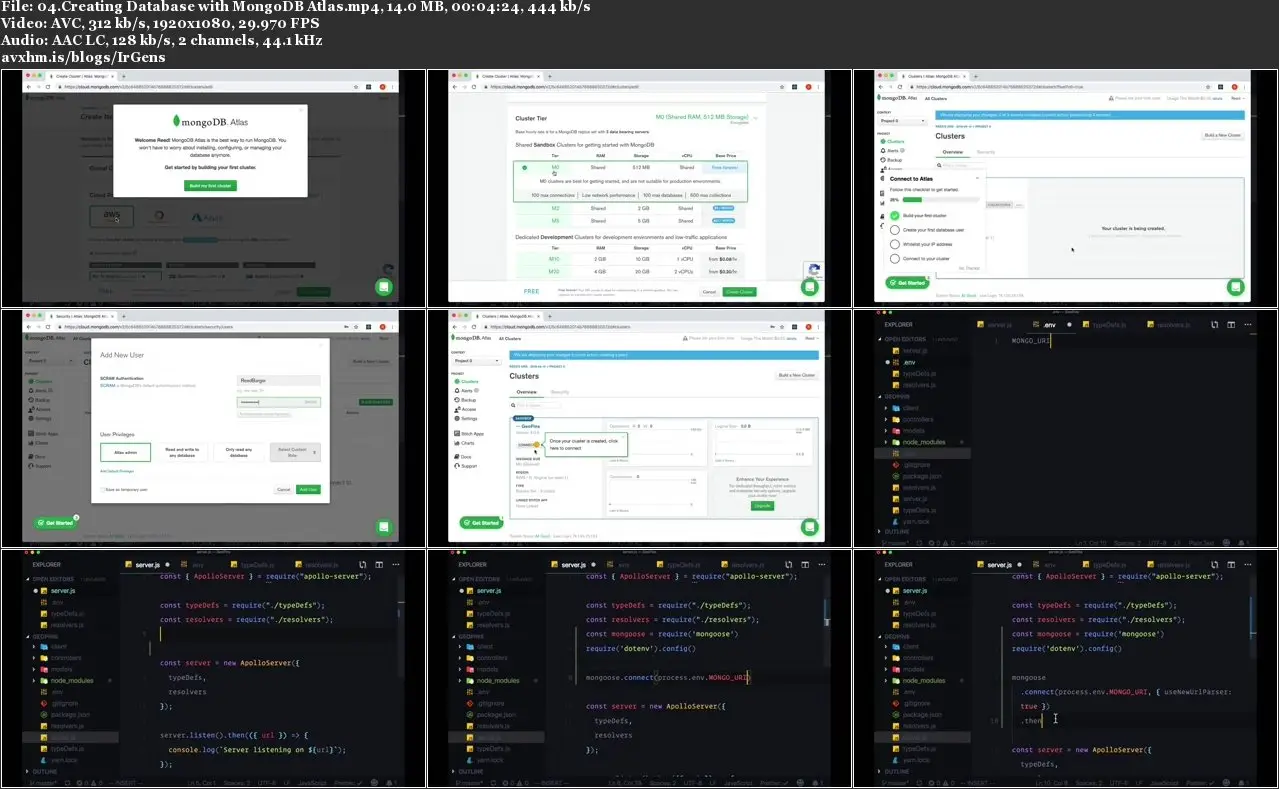Click the Settings sidebar icon in the GeoPins cluster frame
Viewport: 1279px width, 789px height.
456,418
